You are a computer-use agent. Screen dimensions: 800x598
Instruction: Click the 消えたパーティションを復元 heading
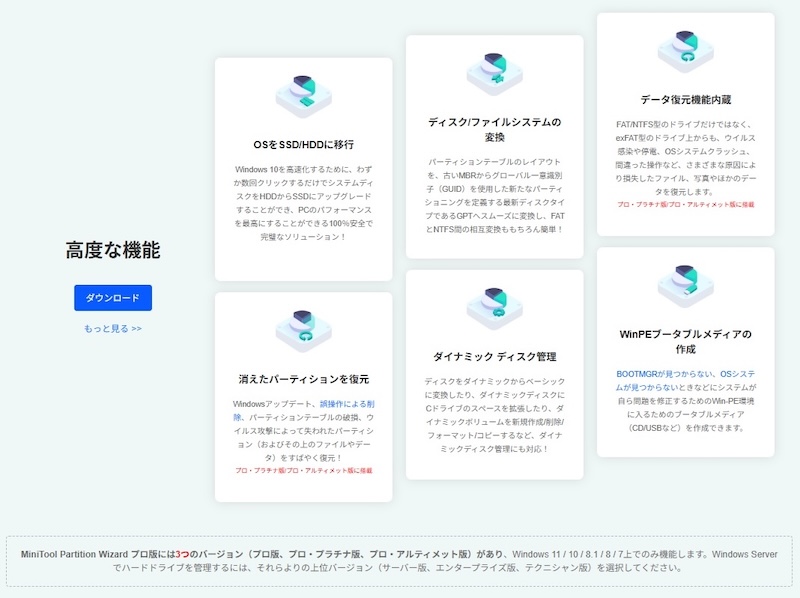(x=303, y=379)
